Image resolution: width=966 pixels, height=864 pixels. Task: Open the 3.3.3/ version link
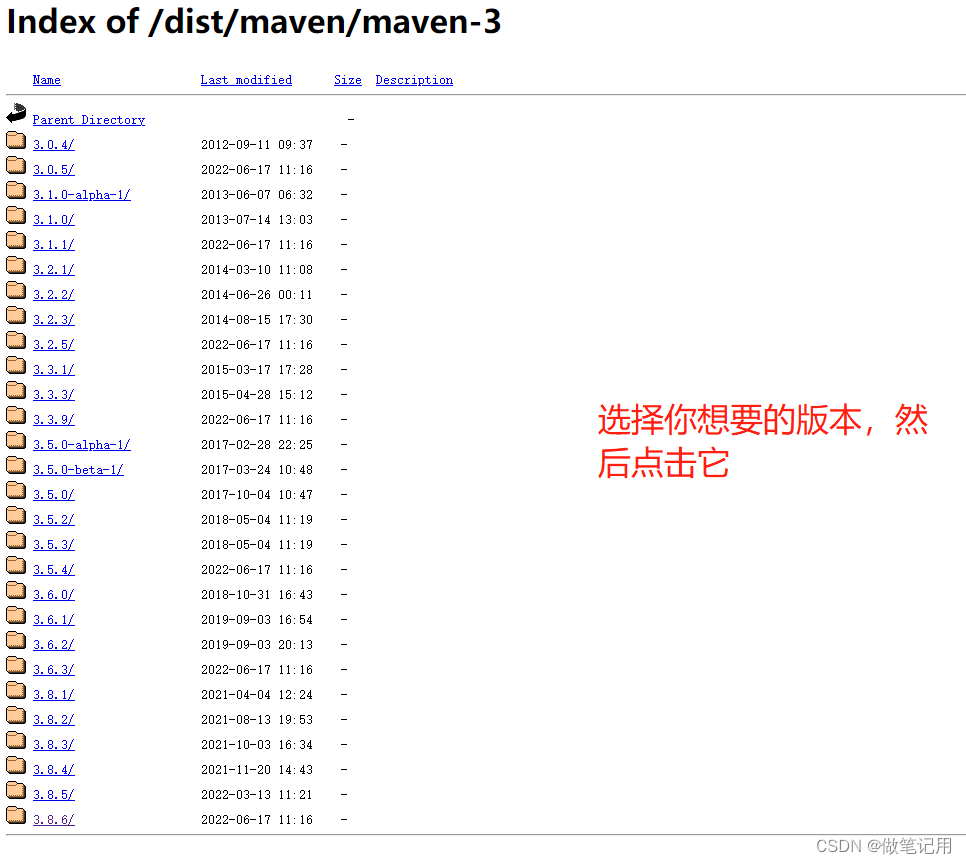(54, 394)
